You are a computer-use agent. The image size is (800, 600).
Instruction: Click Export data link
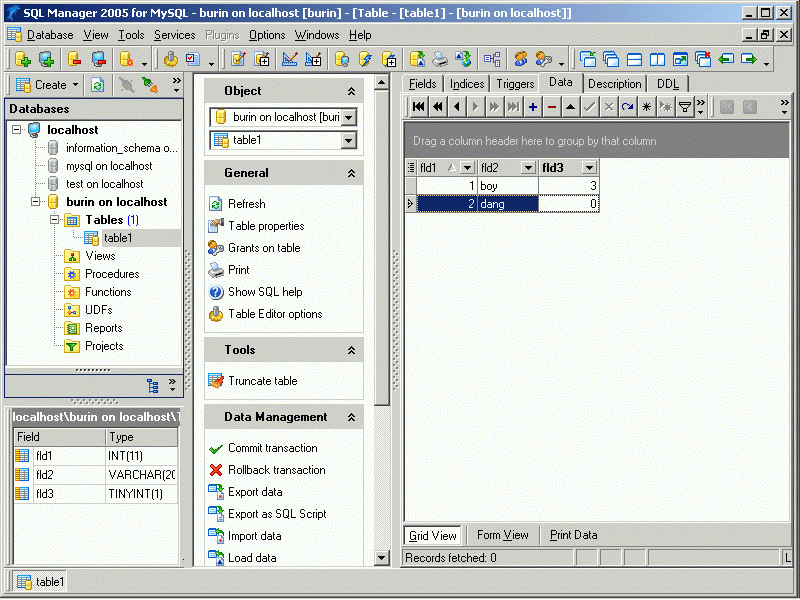(x=255, y=492)
